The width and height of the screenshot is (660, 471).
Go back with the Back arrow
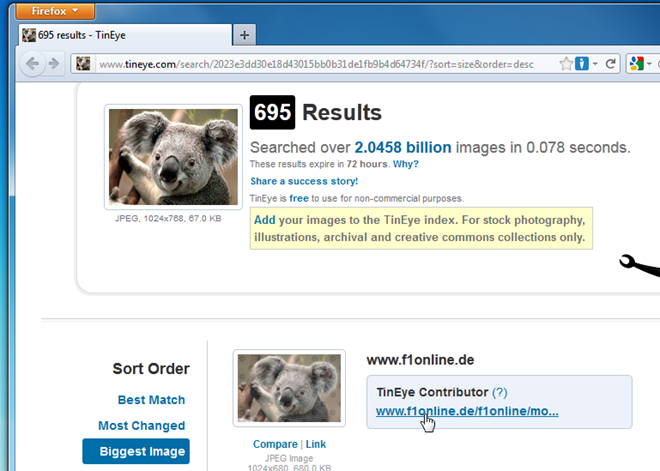click(32, 64)
